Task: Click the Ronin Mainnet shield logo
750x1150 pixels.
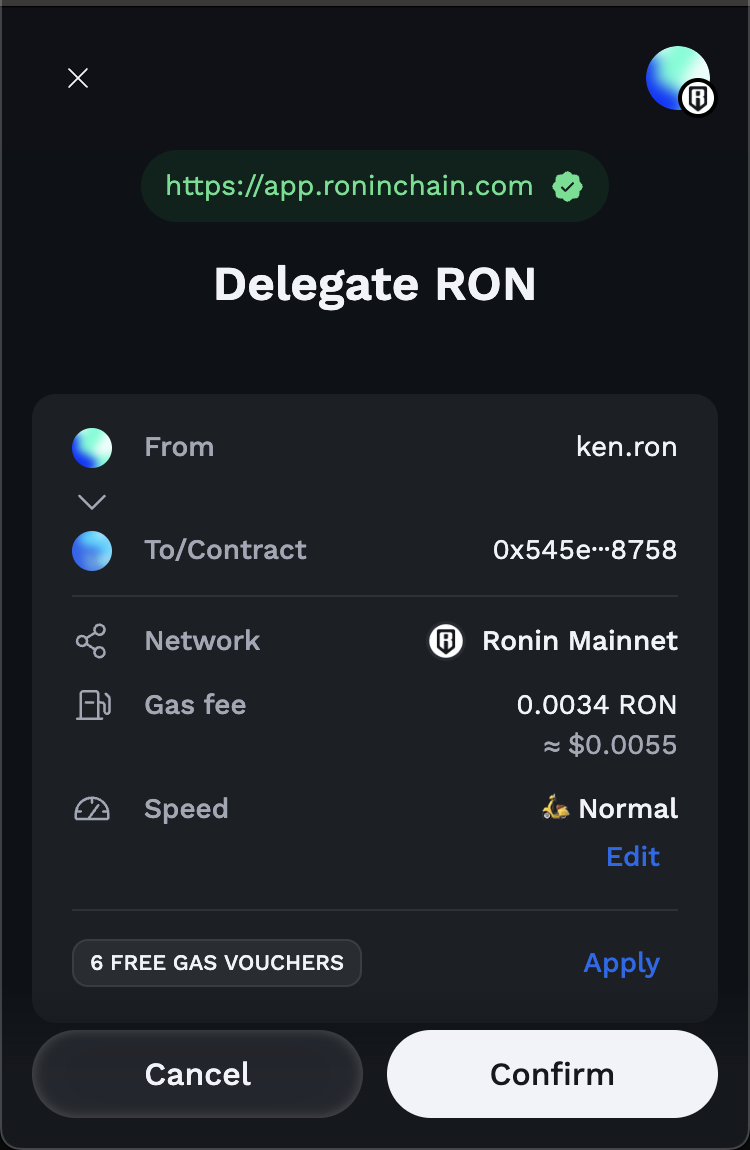Action: pyautogui.click(x=446, y=641)
